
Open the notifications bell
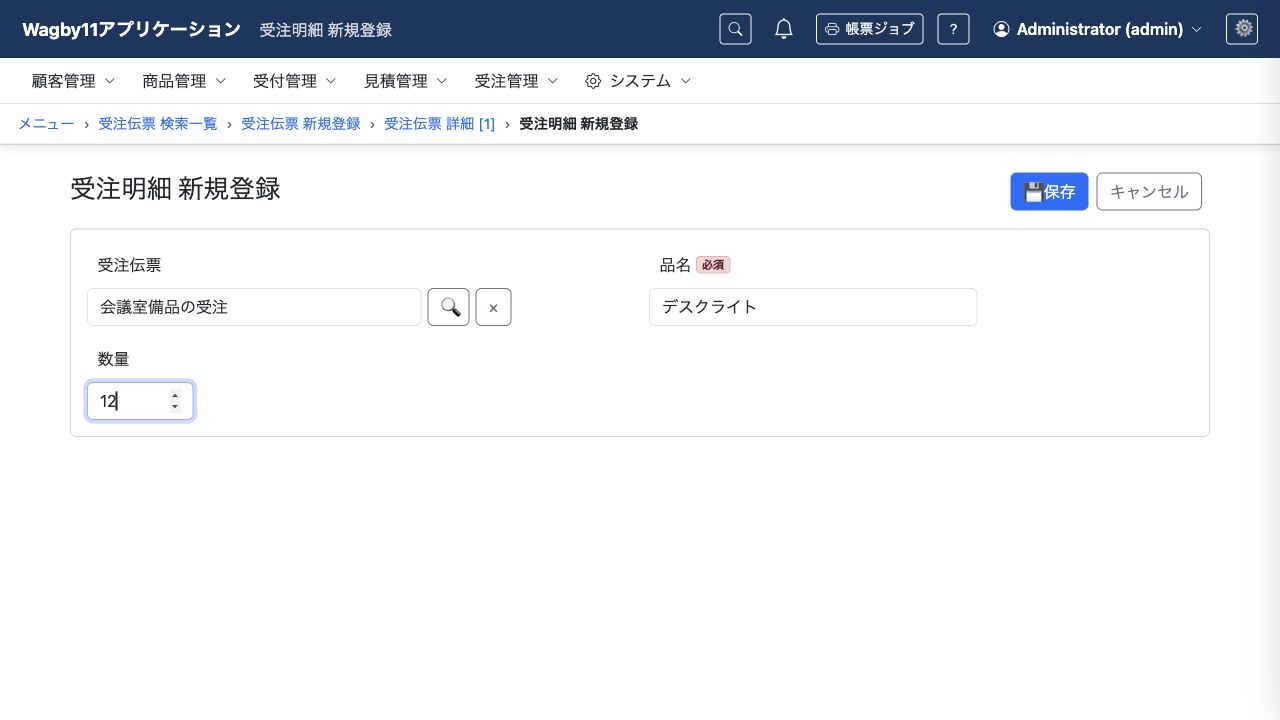coord(784,29)
